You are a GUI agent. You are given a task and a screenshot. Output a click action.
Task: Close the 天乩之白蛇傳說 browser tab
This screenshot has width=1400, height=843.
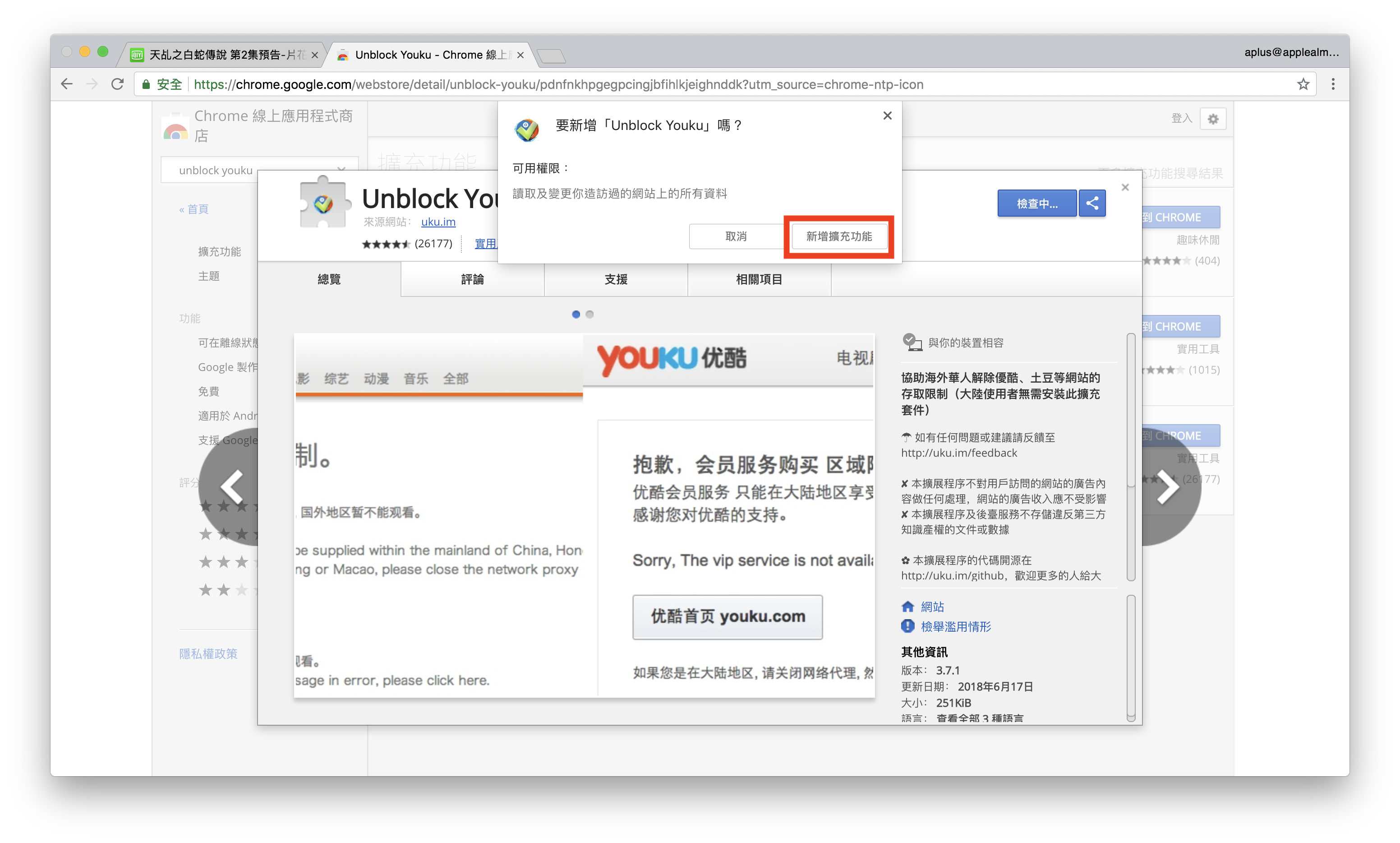pyautogui.click(x=314, y=55)
